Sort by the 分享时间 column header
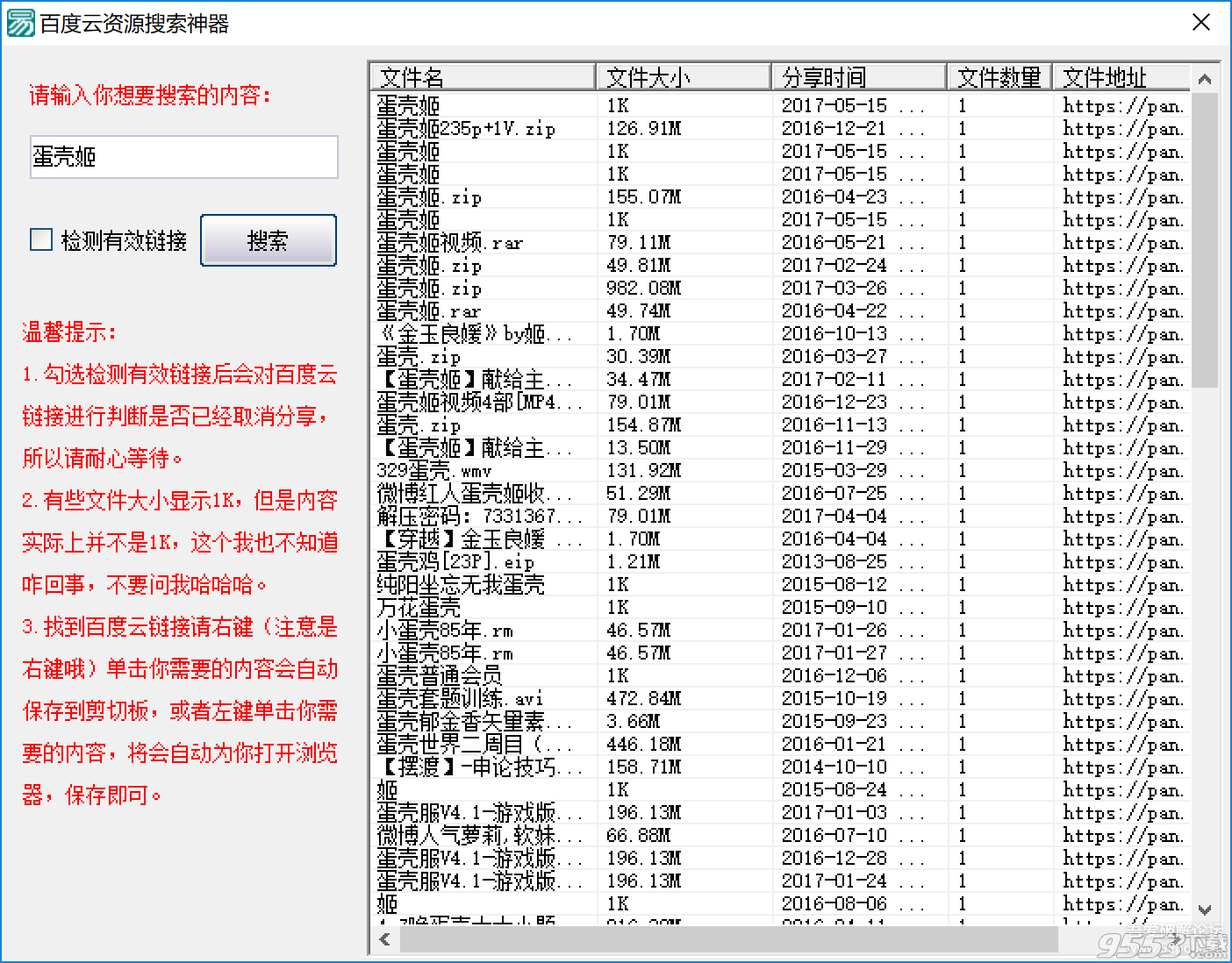This screenshot has width=1232, height=963. point(859,77)
